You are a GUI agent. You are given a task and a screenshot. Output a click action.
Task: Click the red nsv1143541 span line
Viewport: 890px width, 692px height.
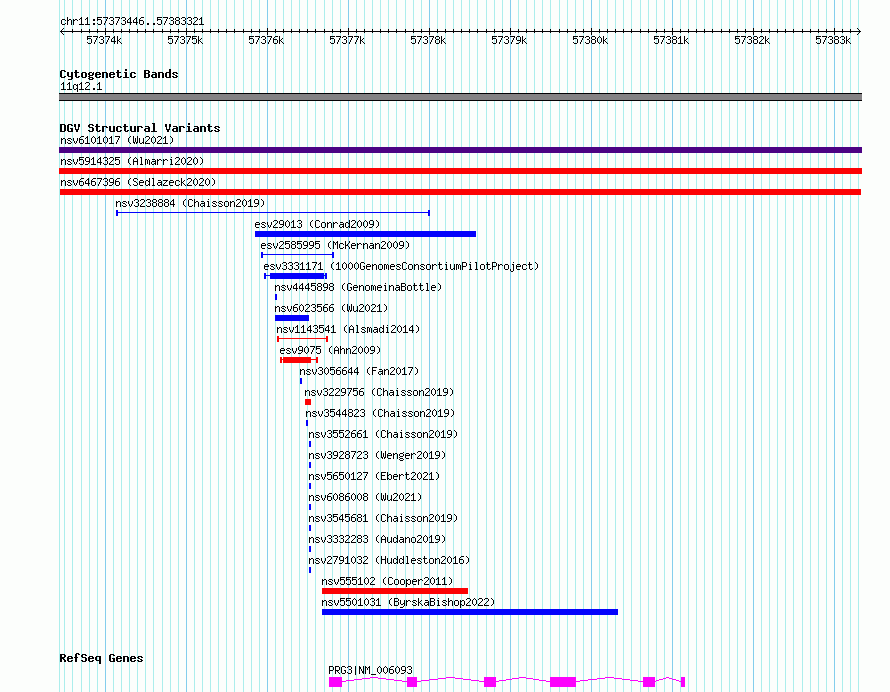pos(303,339)
